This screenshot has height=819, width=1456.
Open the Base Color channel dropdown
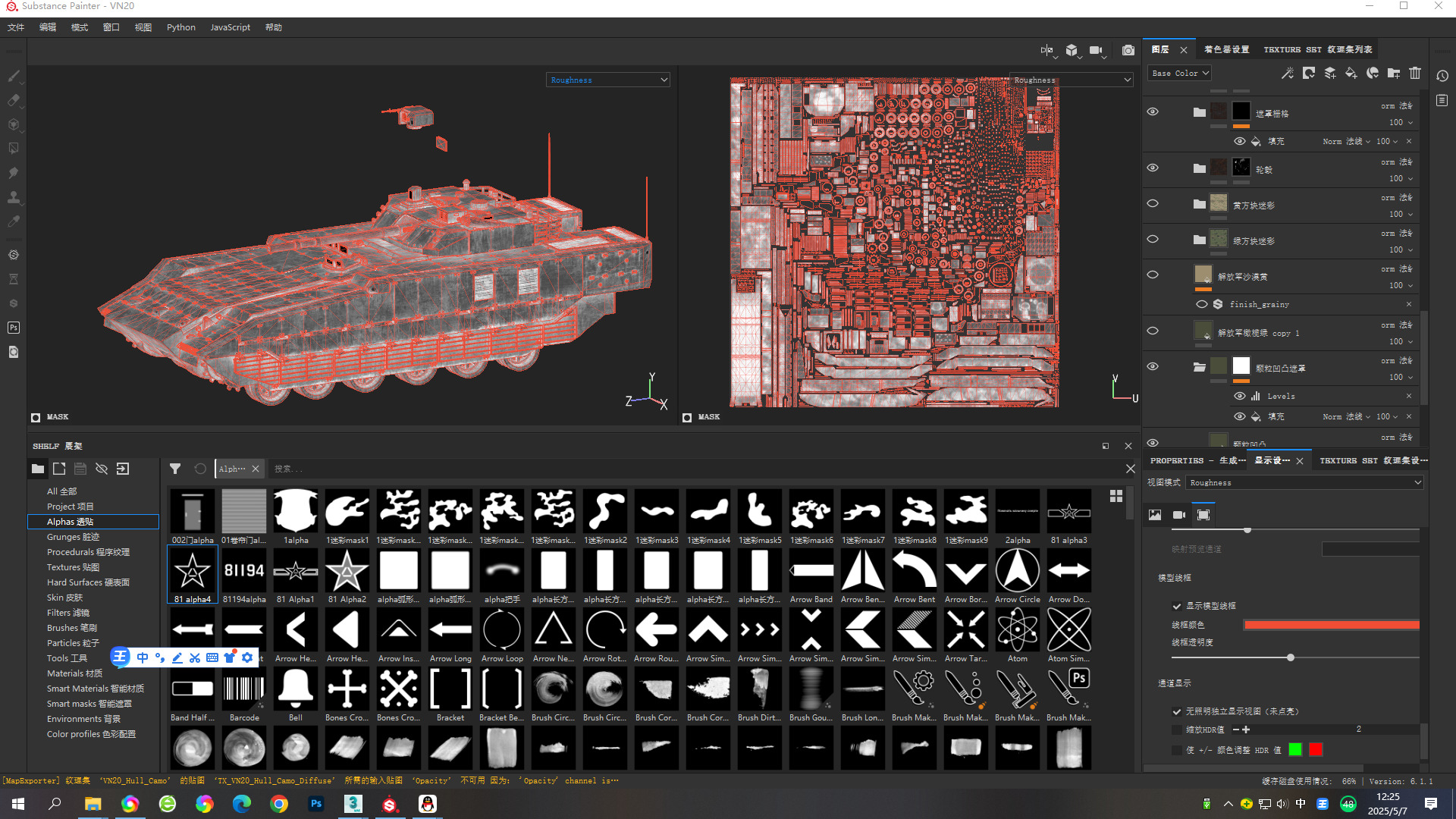[x=1179, y=74]
